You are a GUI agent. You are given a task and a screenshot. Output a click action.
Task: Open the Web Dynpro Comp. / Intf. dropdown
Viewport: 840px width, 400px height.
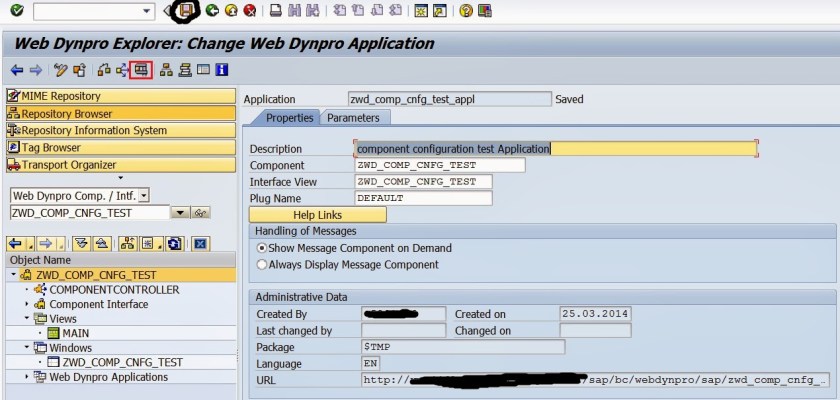pos(144,196)
